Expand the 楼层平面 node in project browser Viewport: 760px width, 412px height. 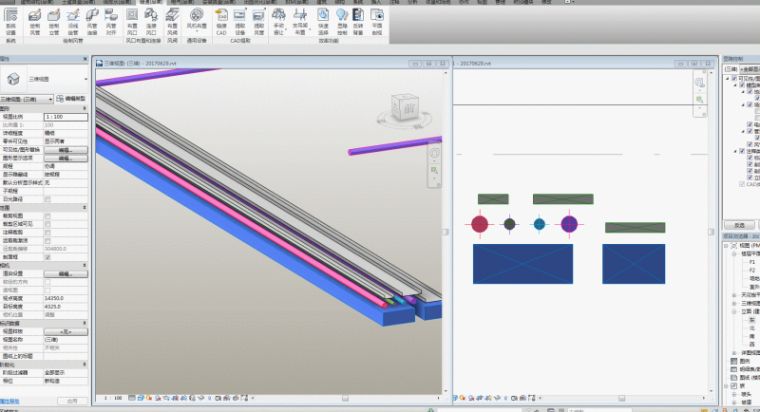[734, 254]
